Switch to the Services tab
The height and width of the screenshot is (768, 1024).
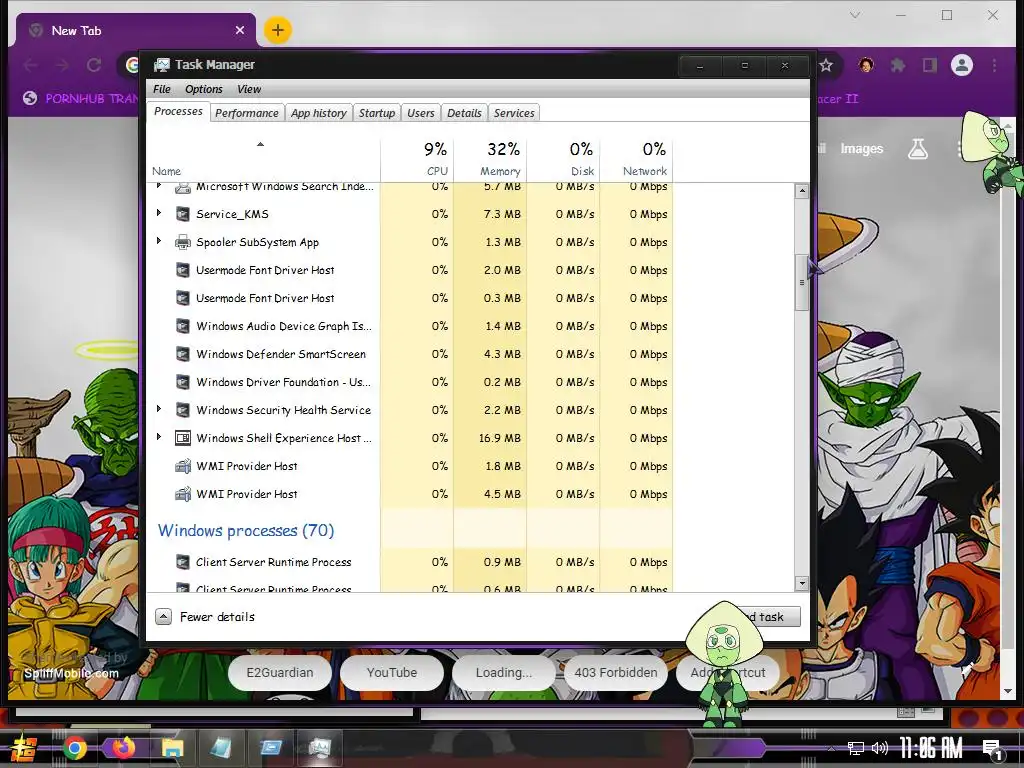pyautogui.click(x=514, y=113)
